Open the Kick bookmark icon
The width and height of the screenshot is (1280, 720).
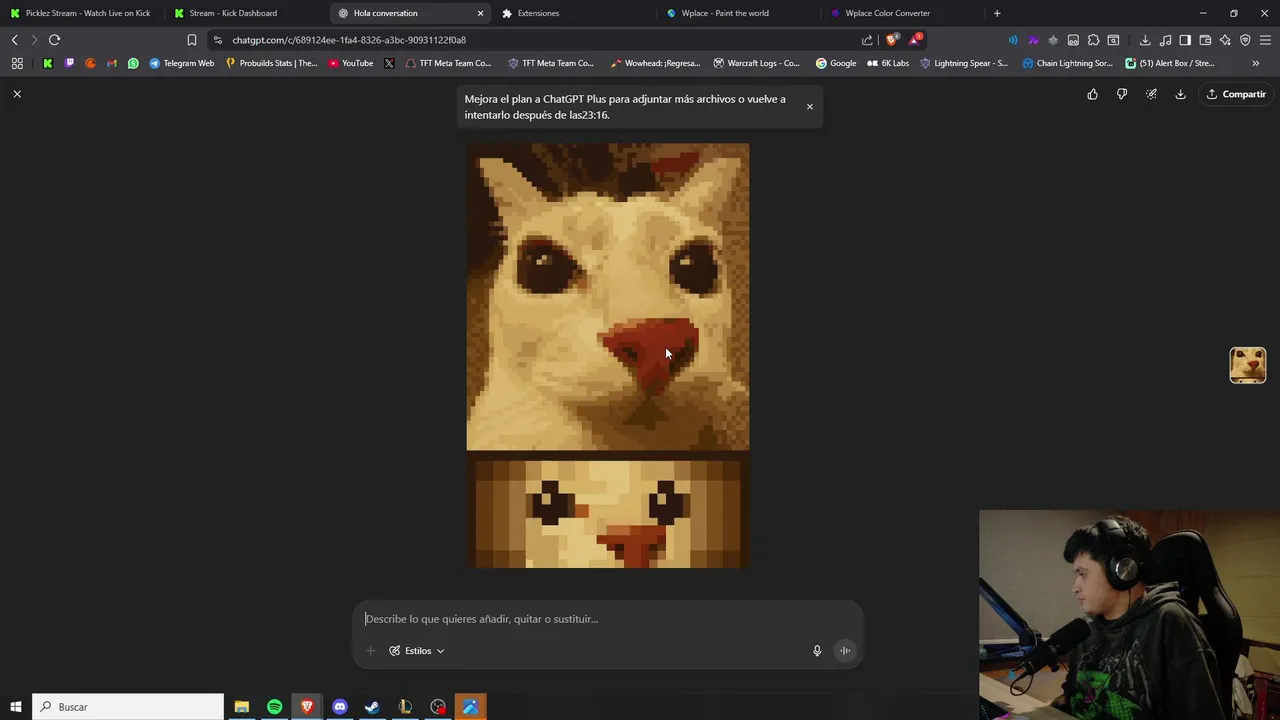47,63
